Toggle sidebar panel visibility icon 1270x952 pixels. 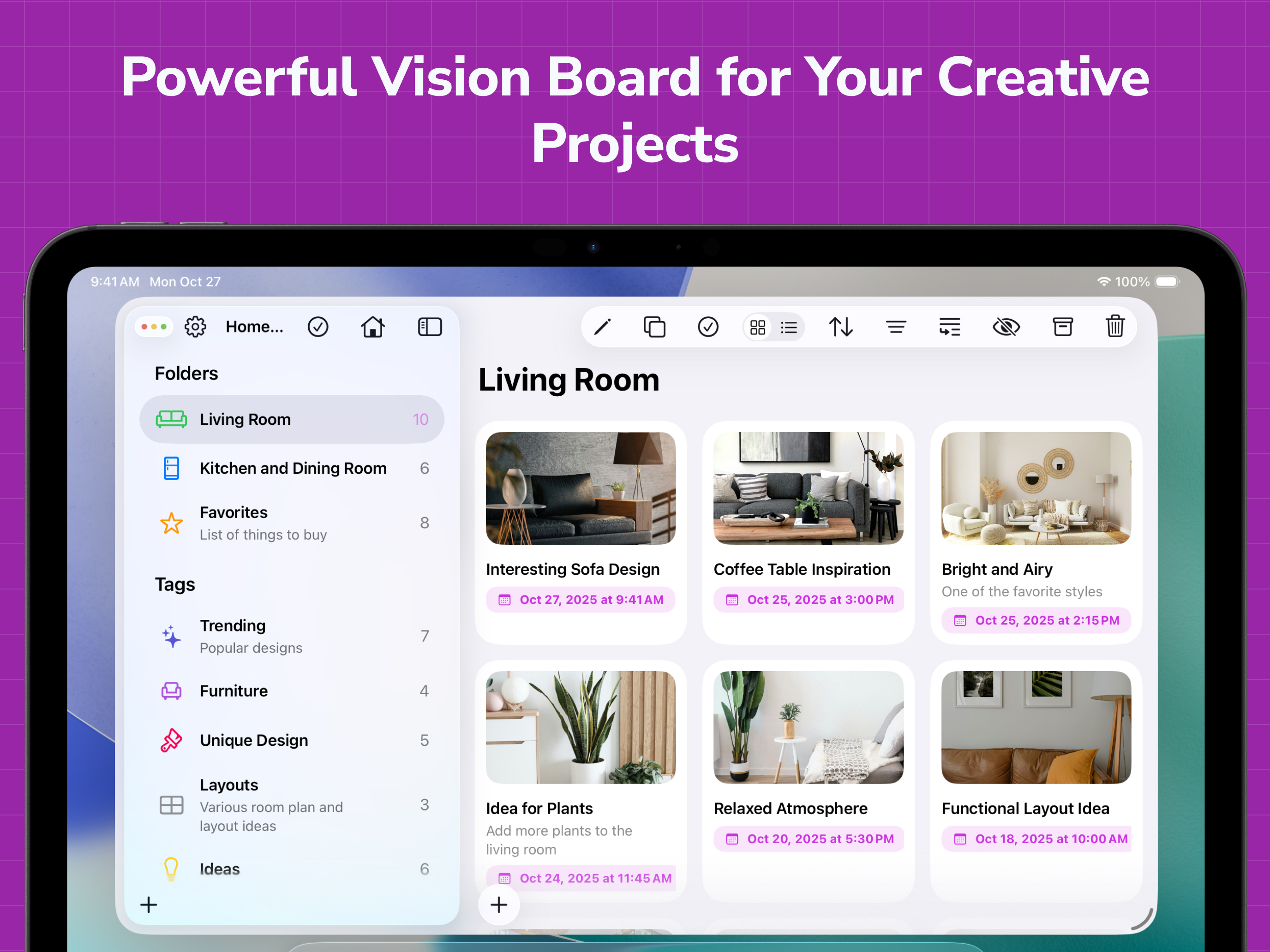[430, 327]
